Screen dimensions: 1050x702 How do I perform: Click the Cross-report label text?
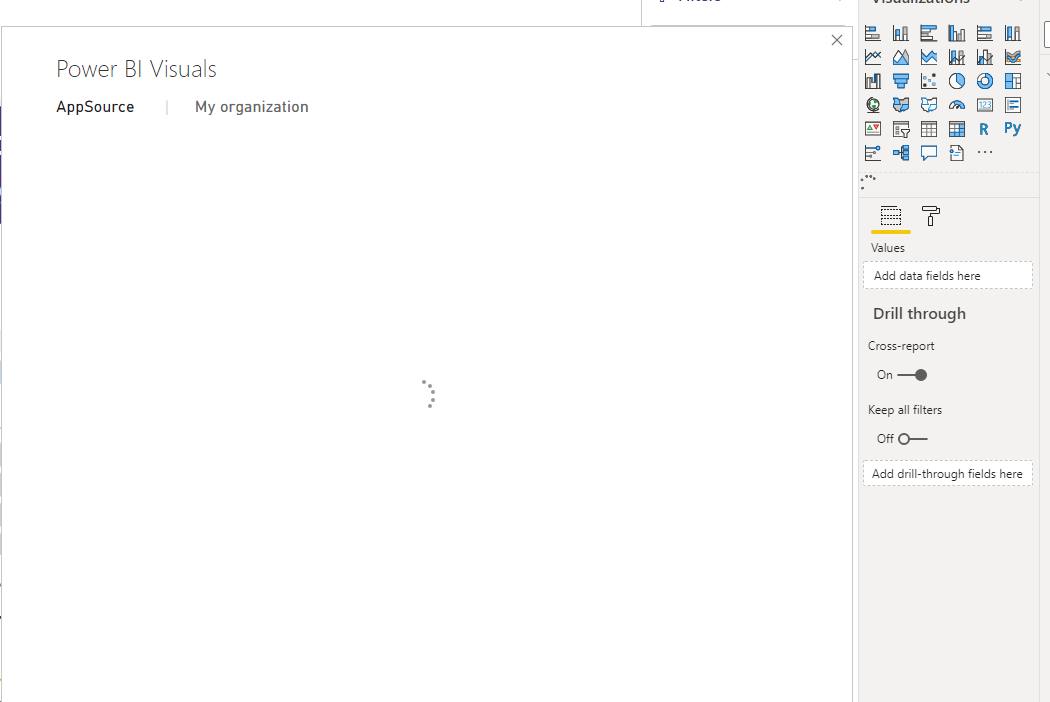(x=901, y=346)
